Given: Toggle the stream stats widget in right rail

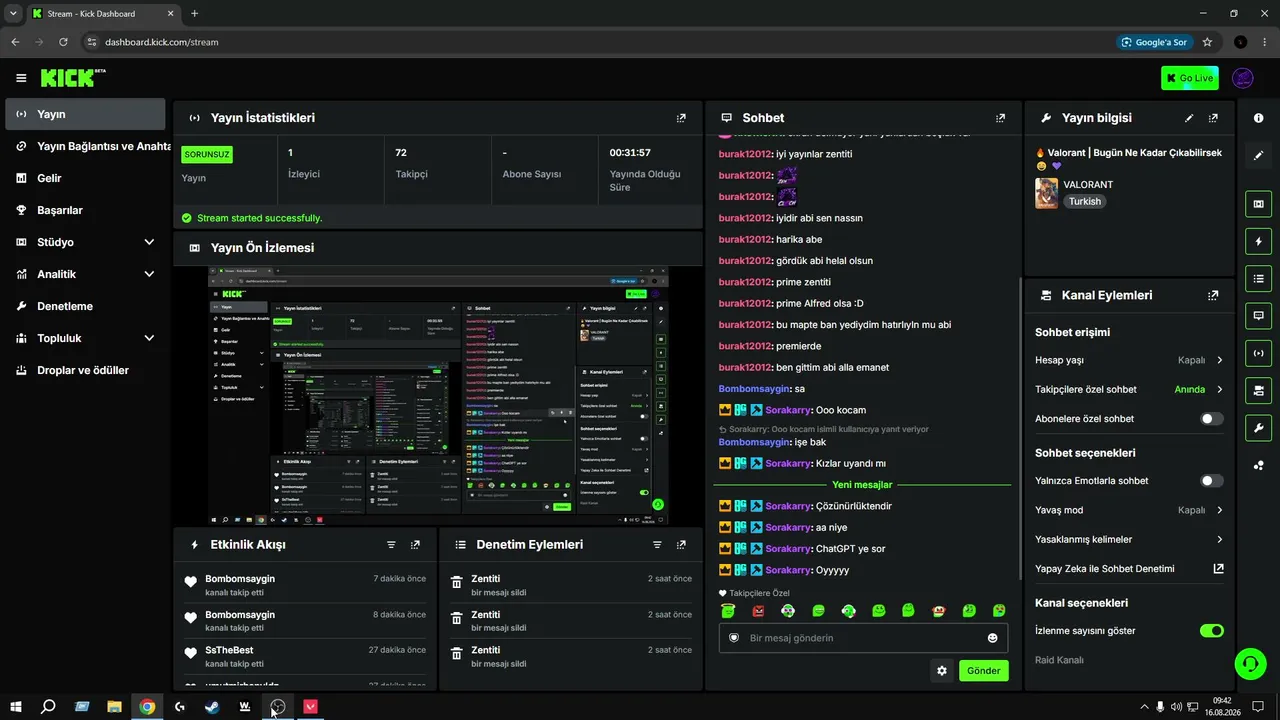Looking at the screenshot, I should (x=1258, y=352).
